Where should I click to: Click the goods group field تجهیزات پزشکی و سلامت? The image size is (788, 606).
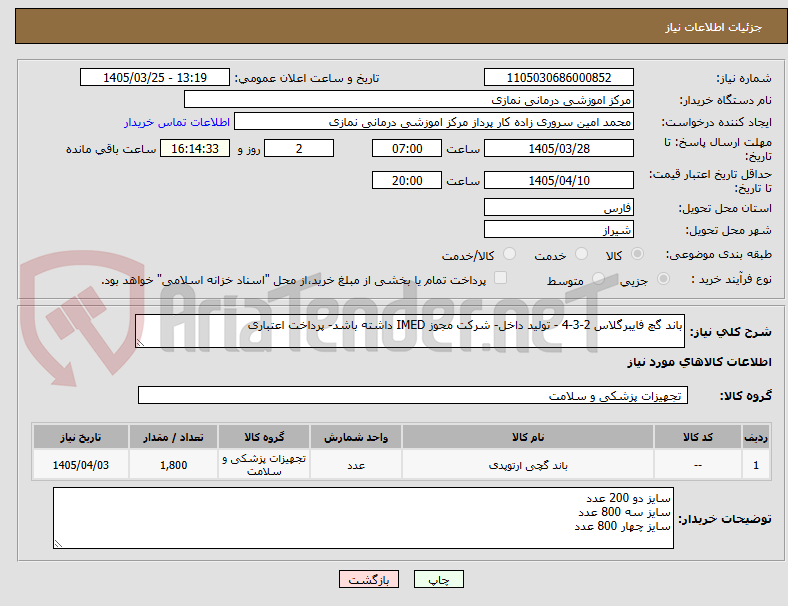(413, 395)
